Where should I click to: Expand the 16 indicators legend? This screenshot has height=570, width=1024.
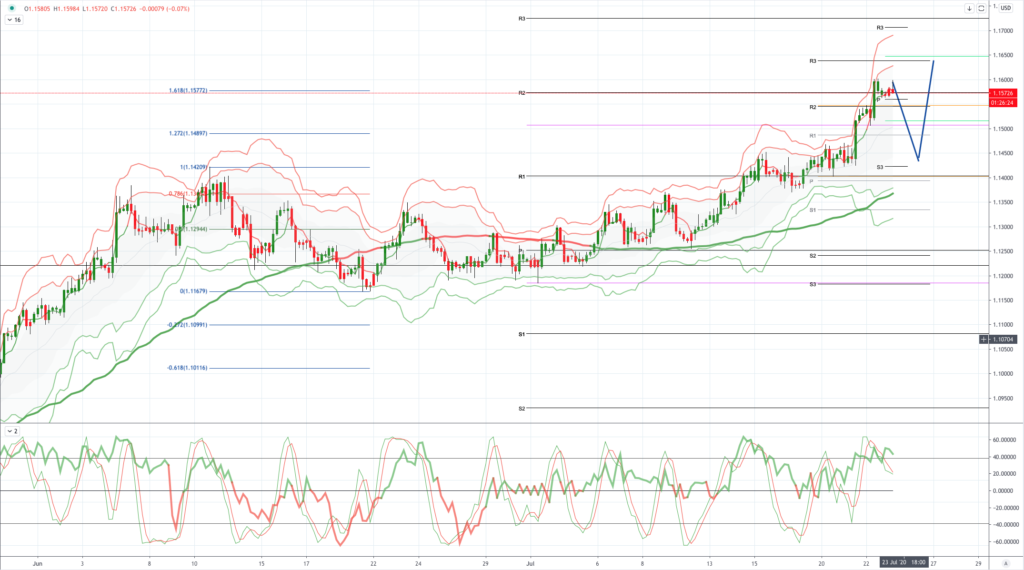[14, 20]
